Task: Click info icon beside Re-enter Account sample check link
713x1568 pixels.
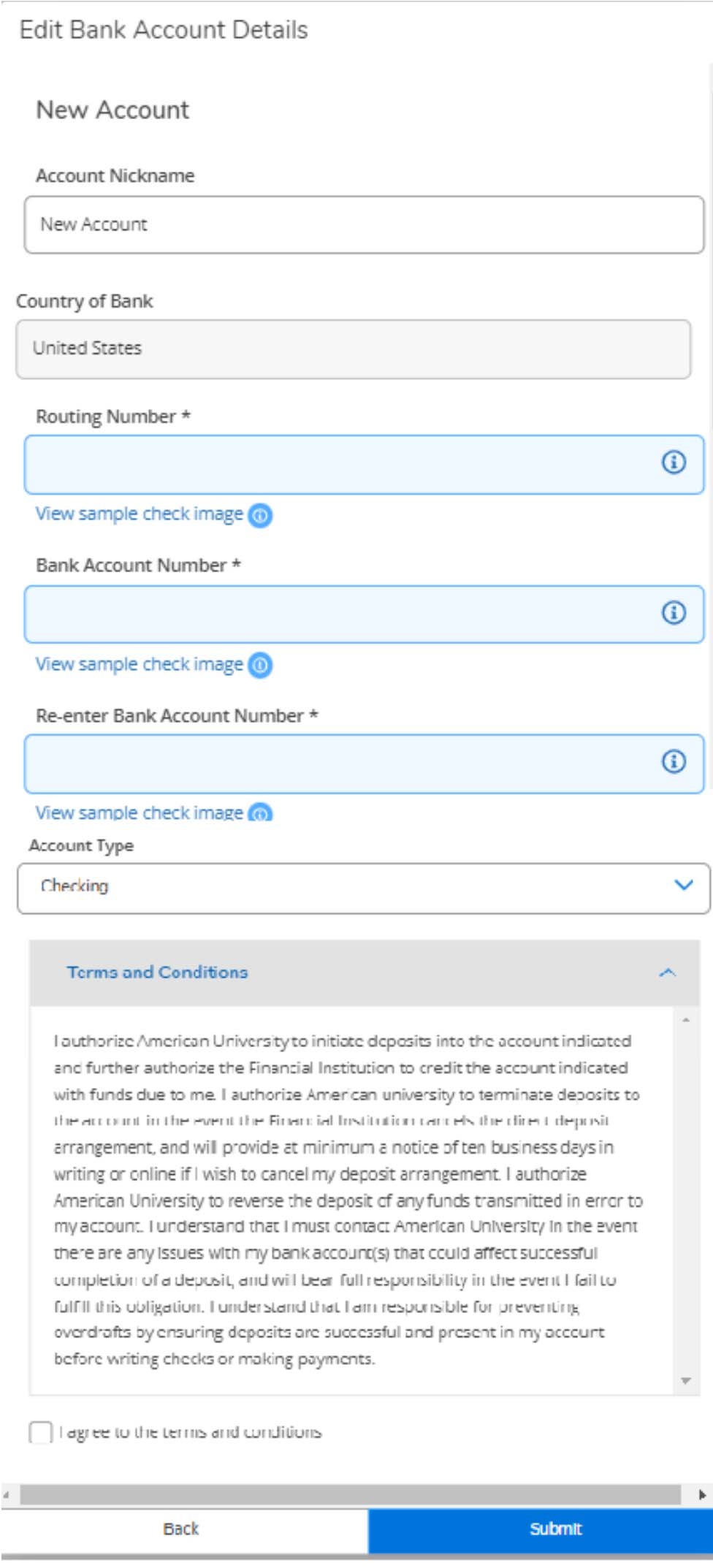Action: [260, 813]
